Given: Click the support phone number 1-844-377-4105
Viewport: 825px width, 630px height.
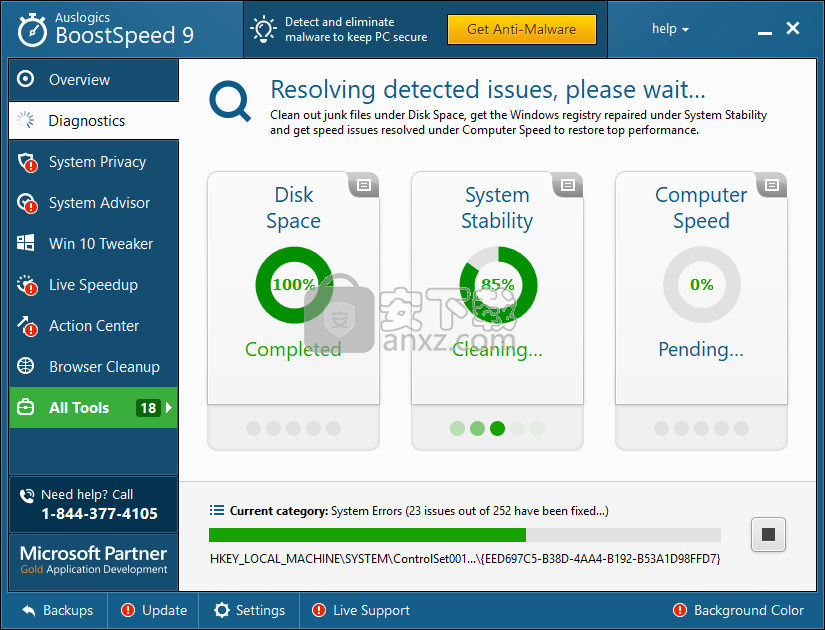Looking at the screenshot, I should (x=99, y=514).
